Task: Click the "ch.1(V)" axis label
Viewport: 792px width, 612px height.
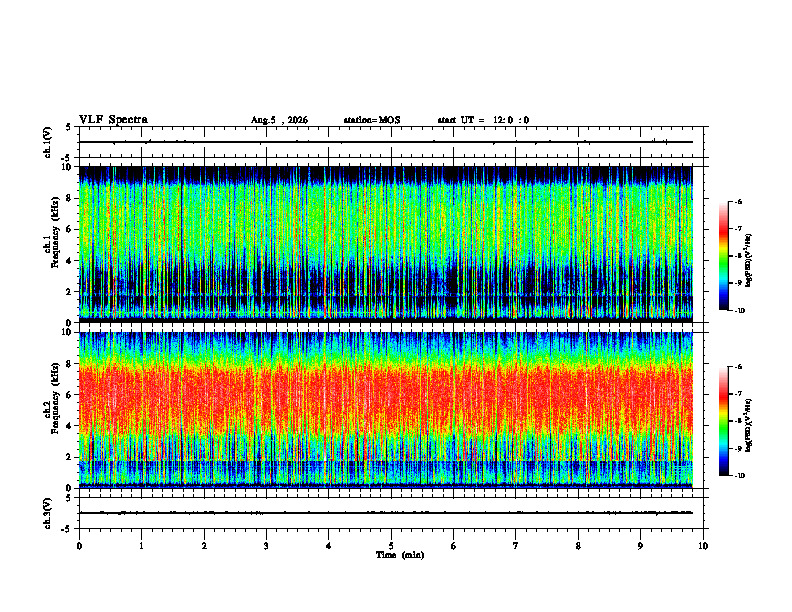Action: click(47, 142)
